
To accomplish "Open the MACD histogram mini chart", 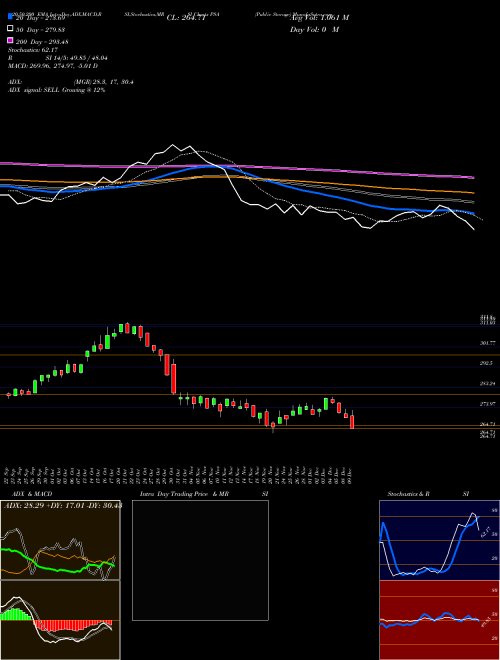I will (x=60, y=620).
